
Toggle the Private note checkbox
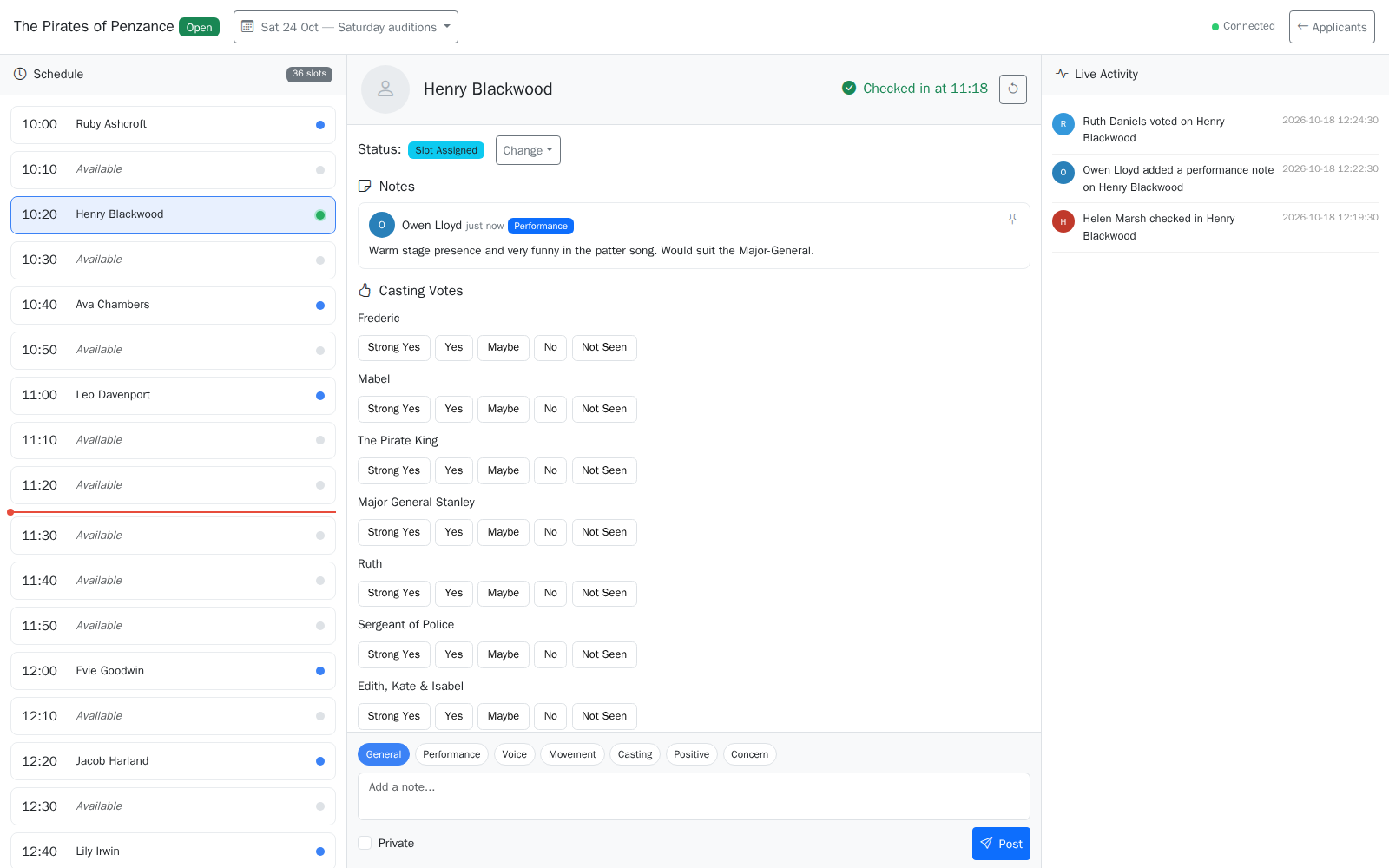365,843
